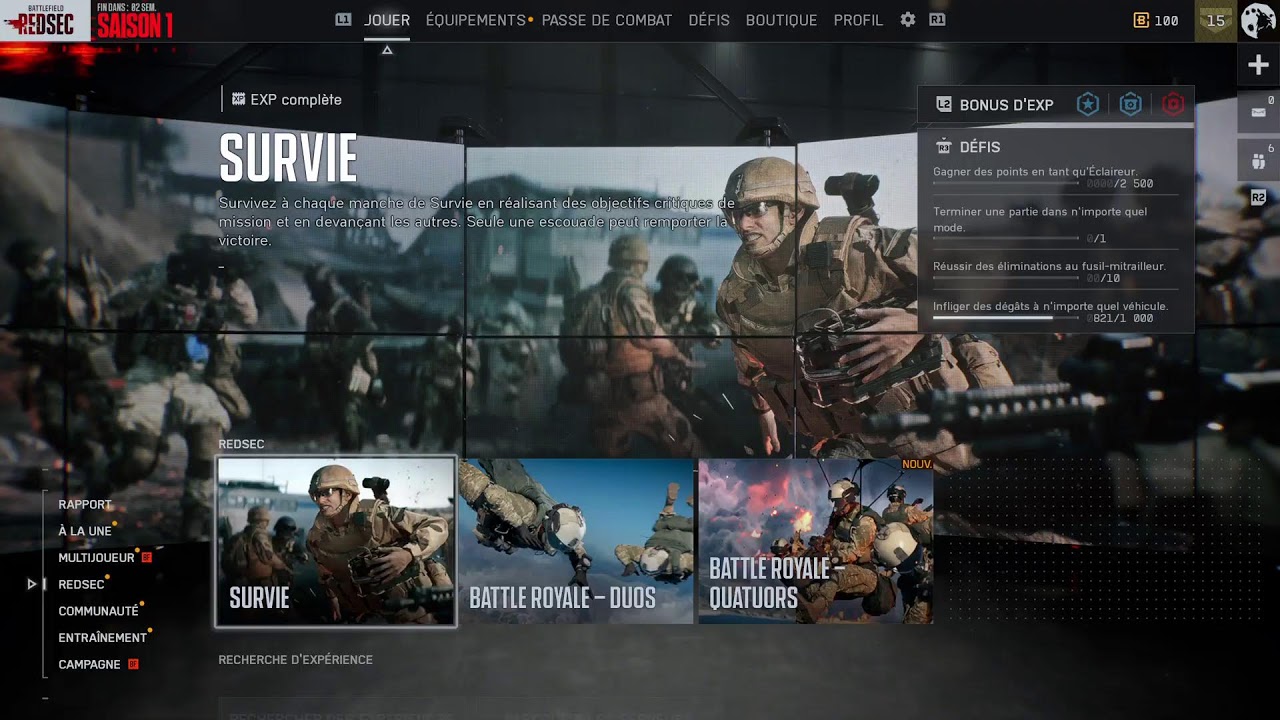Select the Survie mode card
The height and width of the screenshot is (720, 1280).
pos(336,541)
